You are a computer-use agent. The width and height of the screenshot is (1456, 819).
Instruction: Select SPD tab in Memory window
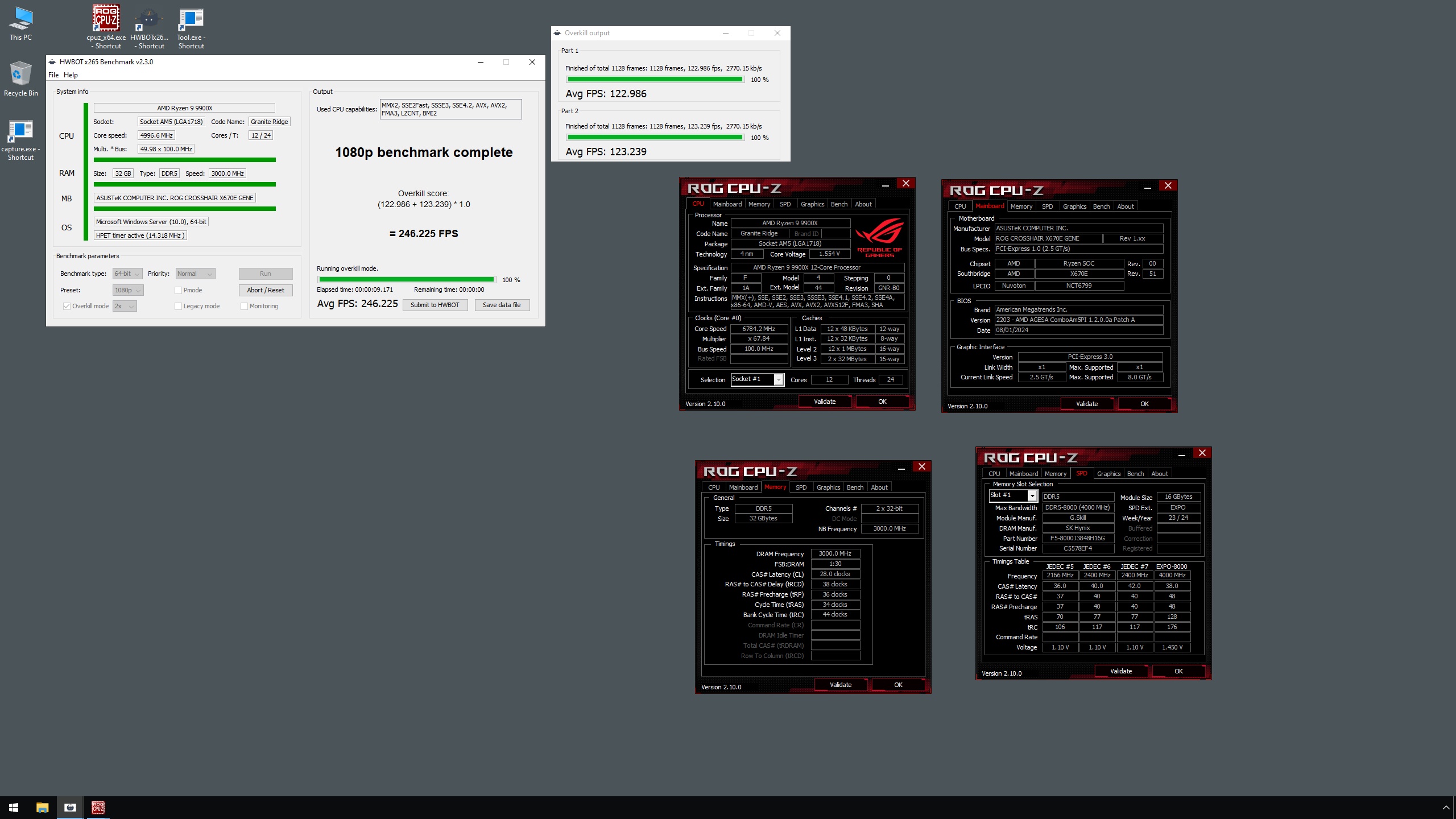point(801,487)
